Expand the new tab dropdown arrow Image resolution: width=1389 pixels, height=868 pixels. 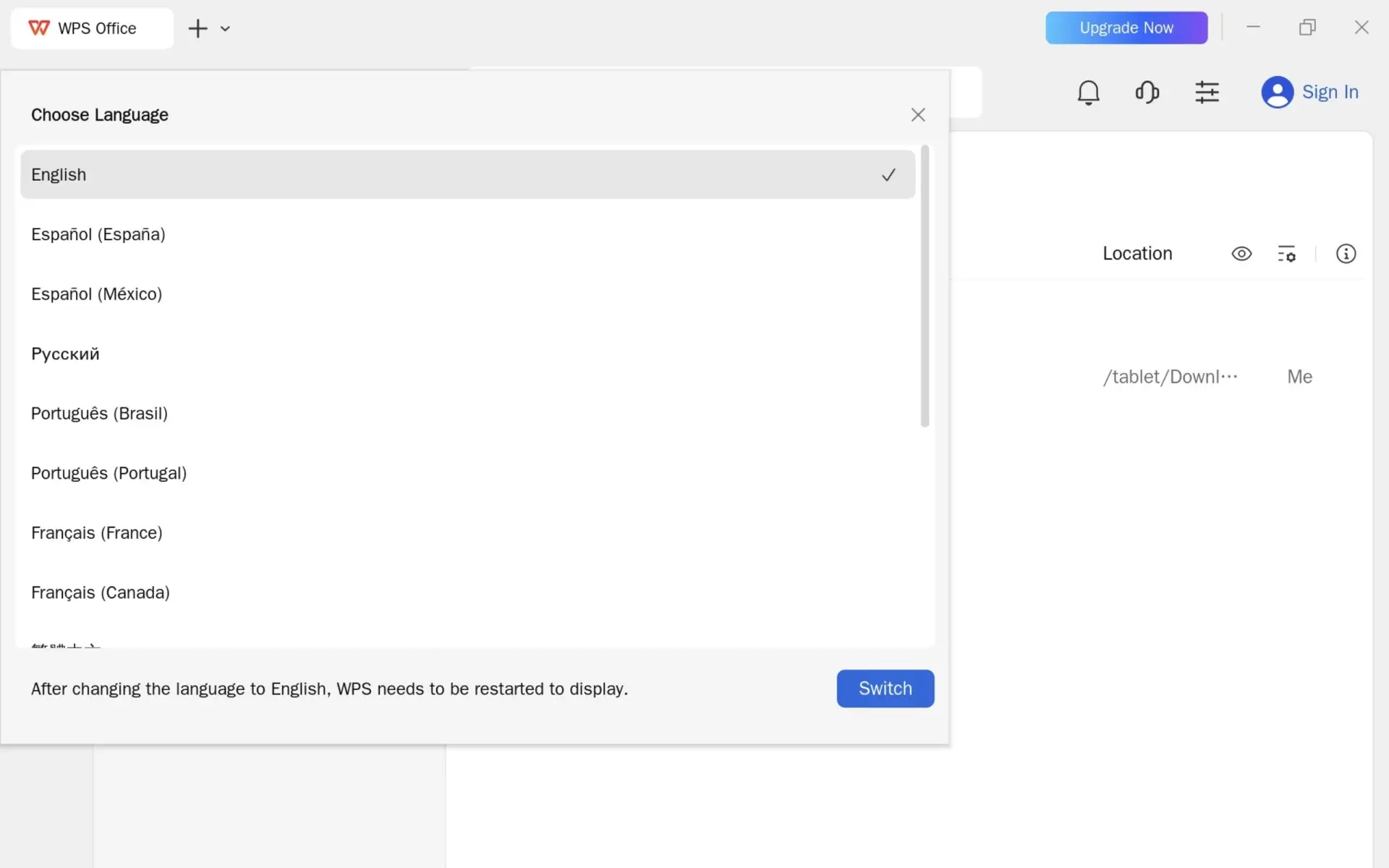(225, 29)
